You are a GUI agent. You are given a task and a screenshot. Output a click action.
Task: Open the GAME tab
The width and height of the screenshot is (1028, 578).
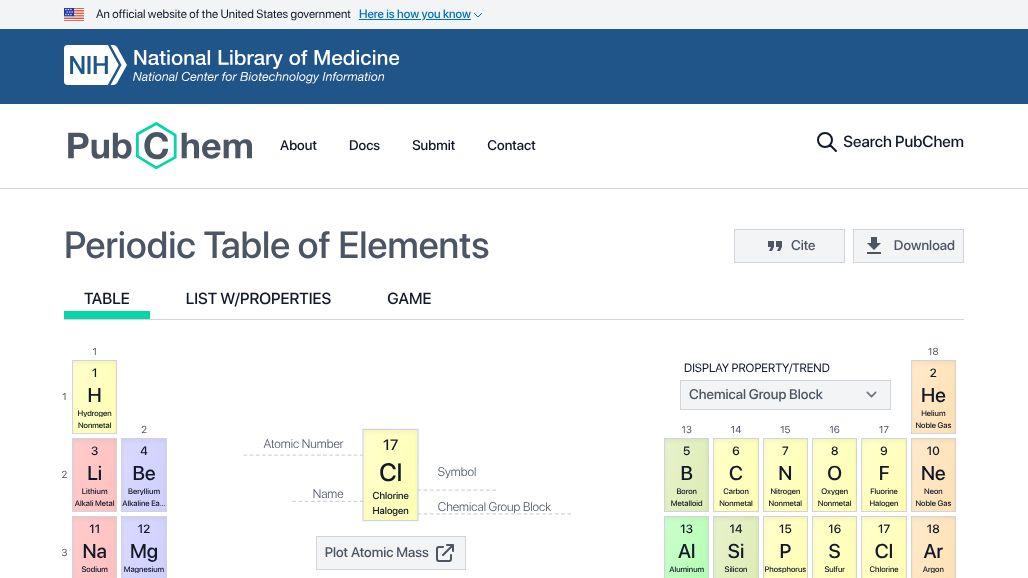(409, 298)
